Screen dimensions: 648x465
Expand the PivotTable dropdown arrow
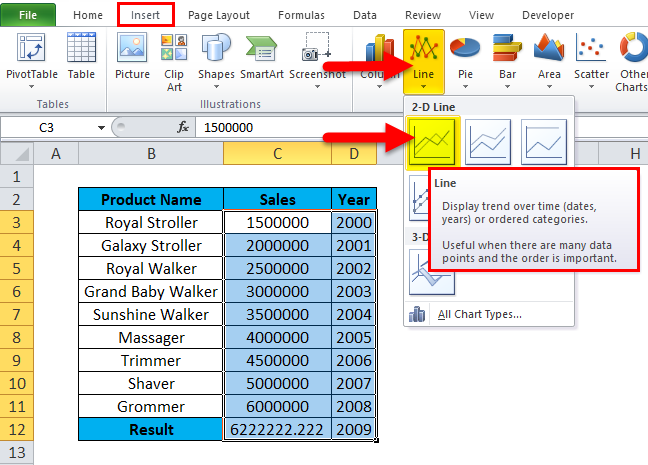31,87
